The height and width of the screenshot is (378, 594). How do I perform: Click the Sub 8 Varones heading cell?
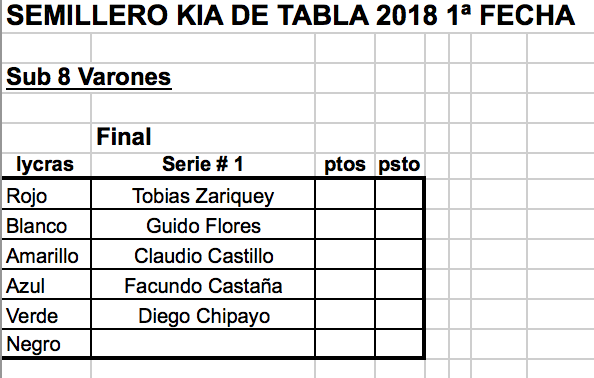click(89, 77)
